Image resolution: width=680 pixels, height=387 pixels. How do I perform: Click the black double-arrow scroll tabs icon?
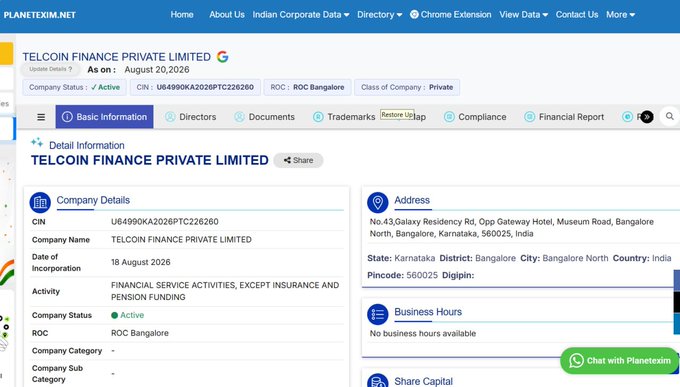[x=647, y=117]
